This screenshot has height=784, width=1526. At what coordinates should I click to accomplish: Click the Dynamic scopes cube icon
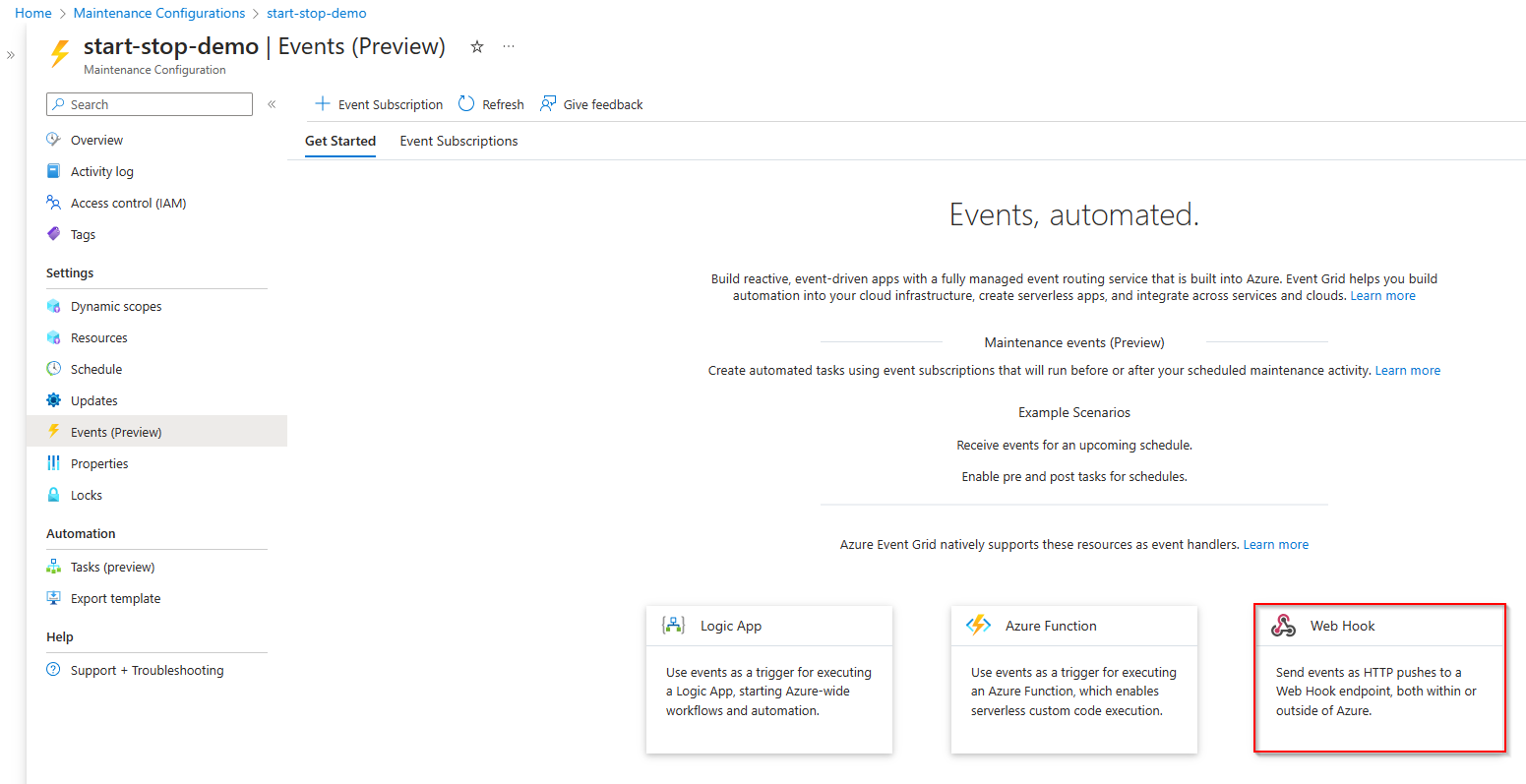[x=54, y=306]
